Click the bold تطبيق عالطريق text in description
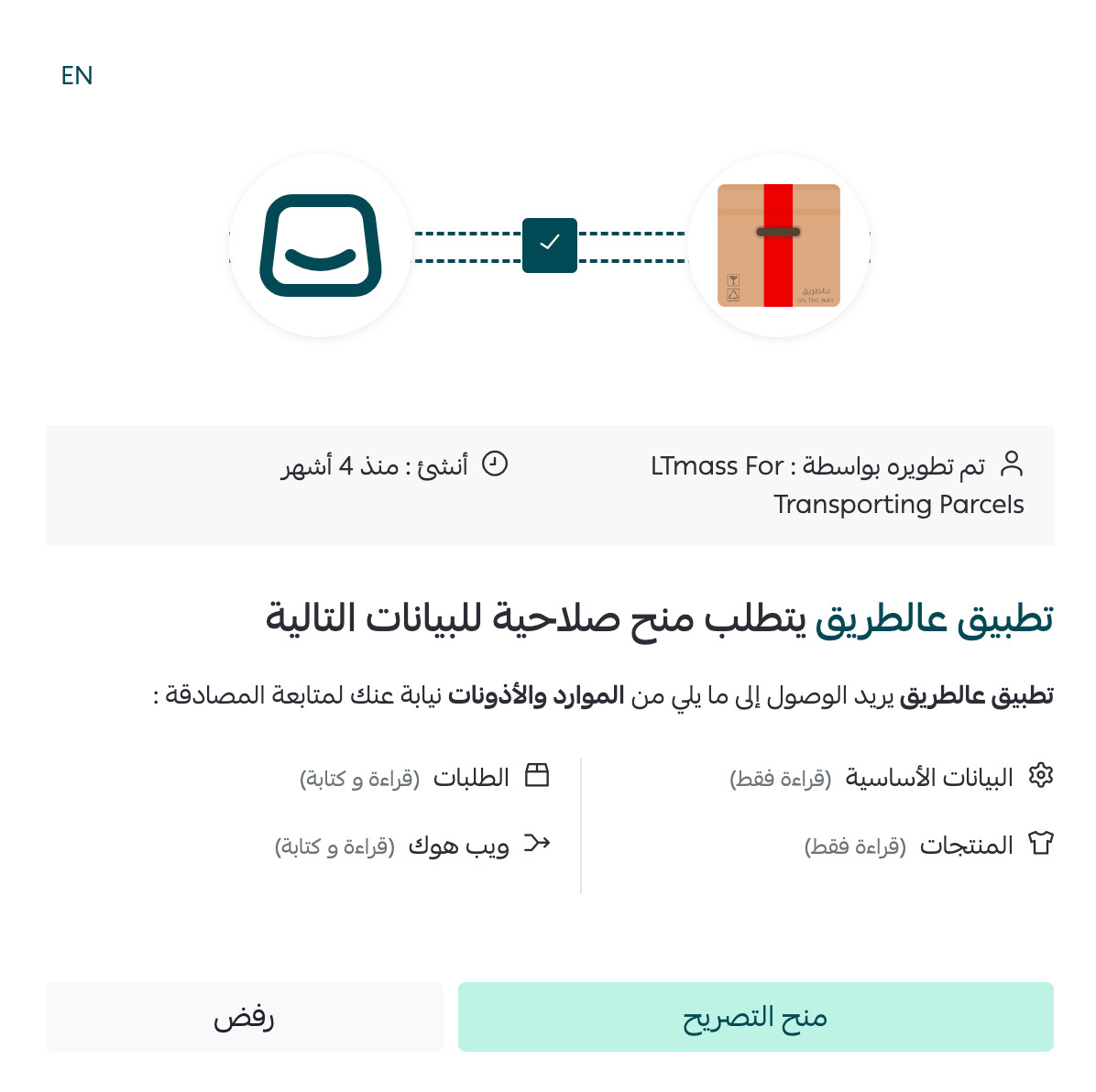This screenshot has height=1092, width=1096. (x=977, y=696)
